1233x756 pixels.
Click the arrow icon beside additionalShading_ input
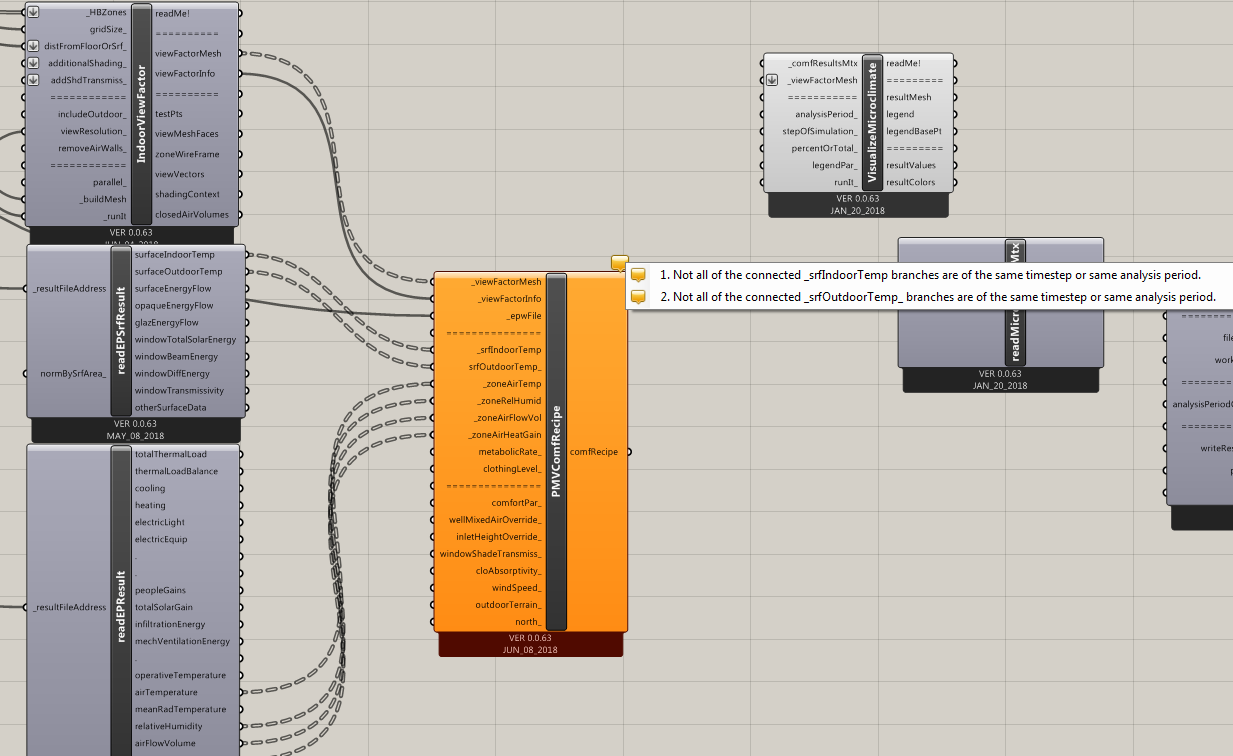coord(32,63)
